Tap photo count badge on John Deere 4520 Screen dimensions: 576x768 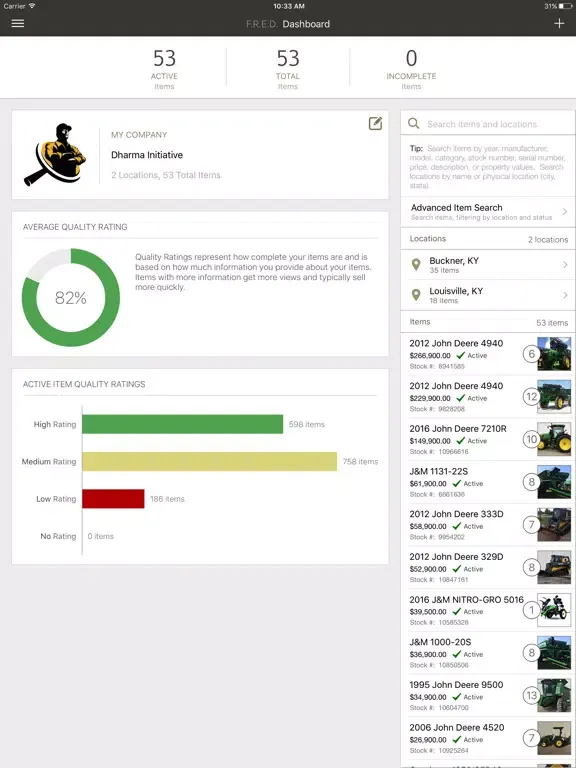tap(531, 738)
